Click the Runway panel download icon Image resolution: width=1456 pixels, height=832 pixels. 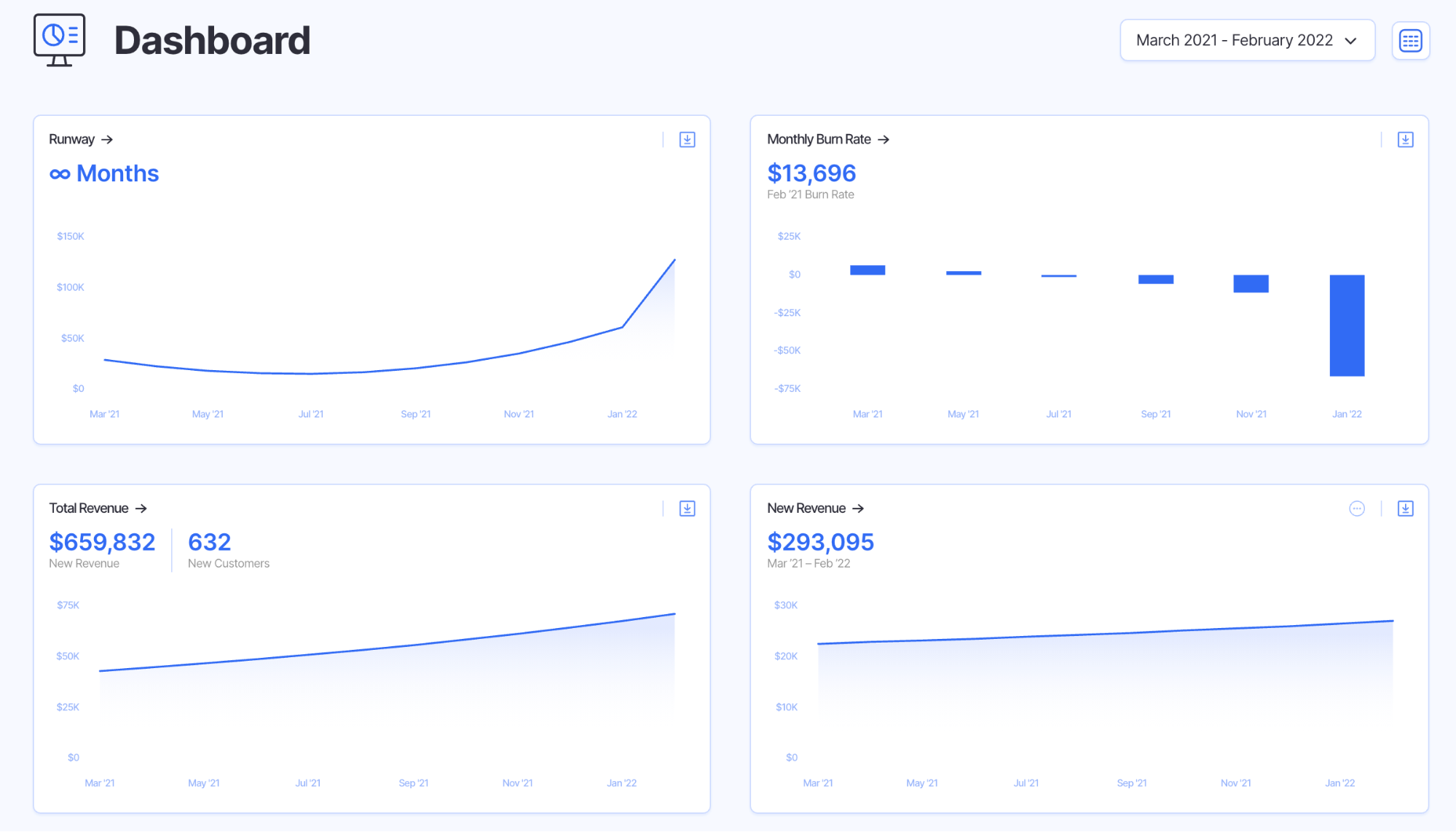687,139
